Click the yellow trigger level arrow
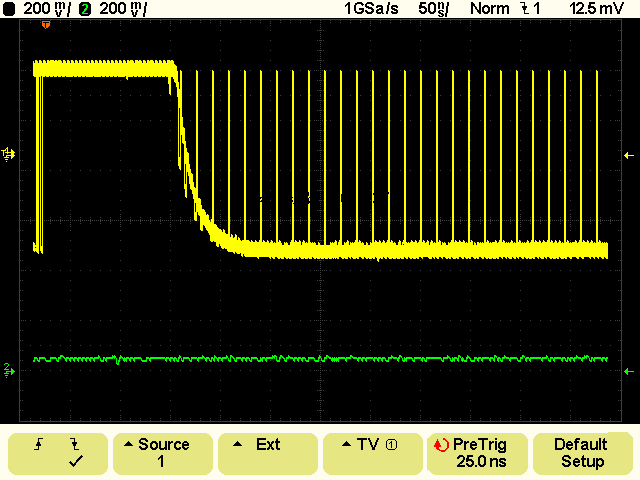This screenshot has width=640, height=480. 629,155
